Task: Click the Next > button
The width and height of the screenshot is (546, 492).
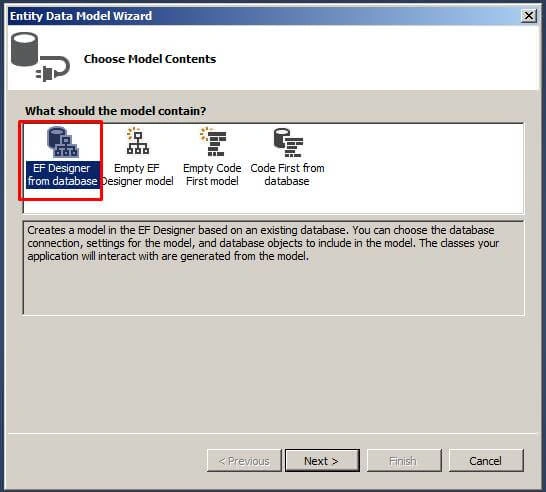Action: pyautogui.click(x=322, y=461)
